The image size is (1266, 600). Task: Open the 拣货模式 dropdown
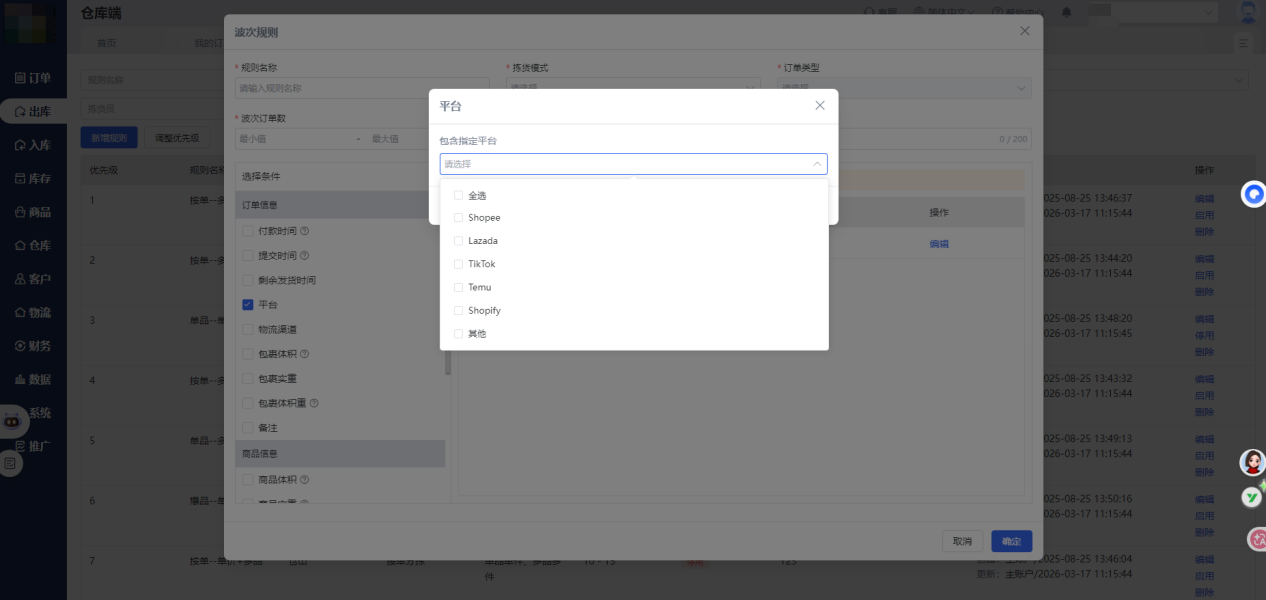(x=632, y=88)
